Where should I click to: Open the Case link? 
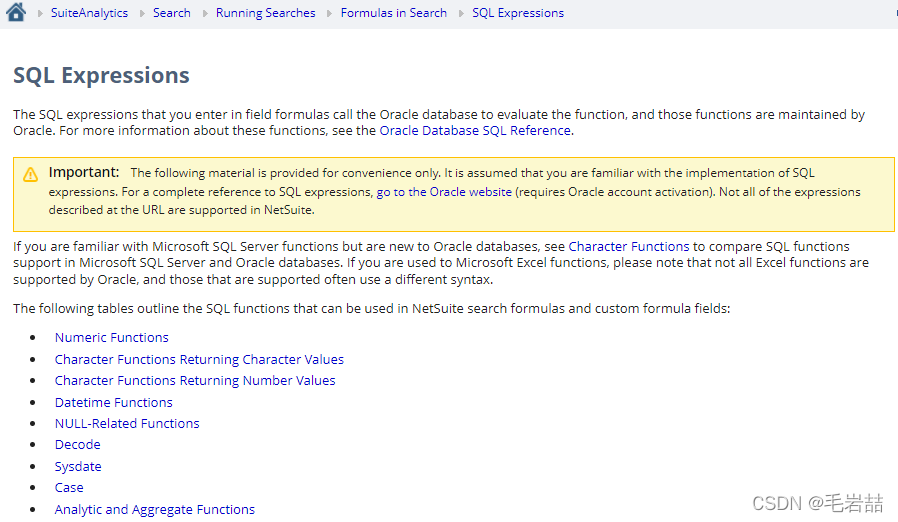69,488
